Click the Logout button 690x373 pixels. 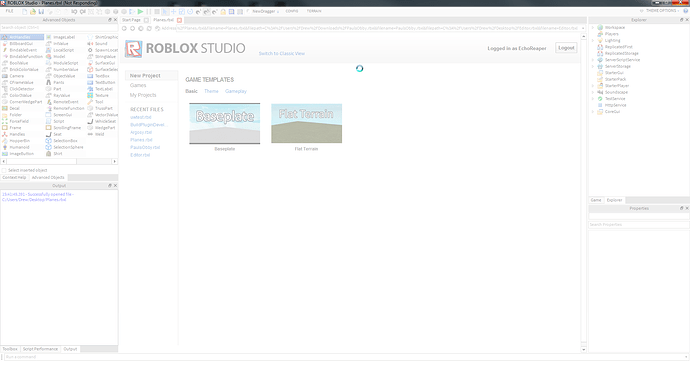pos(566,48)
